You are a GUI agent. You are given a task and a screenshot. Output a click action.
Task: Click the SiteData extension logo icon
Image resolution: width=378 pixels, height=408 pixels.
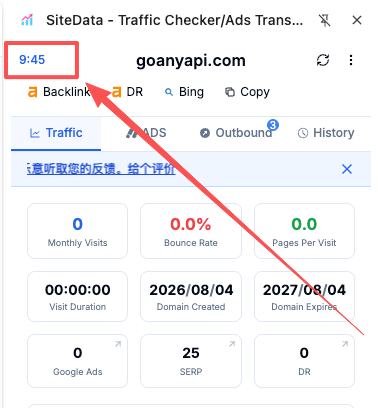(x=27, y=20)
